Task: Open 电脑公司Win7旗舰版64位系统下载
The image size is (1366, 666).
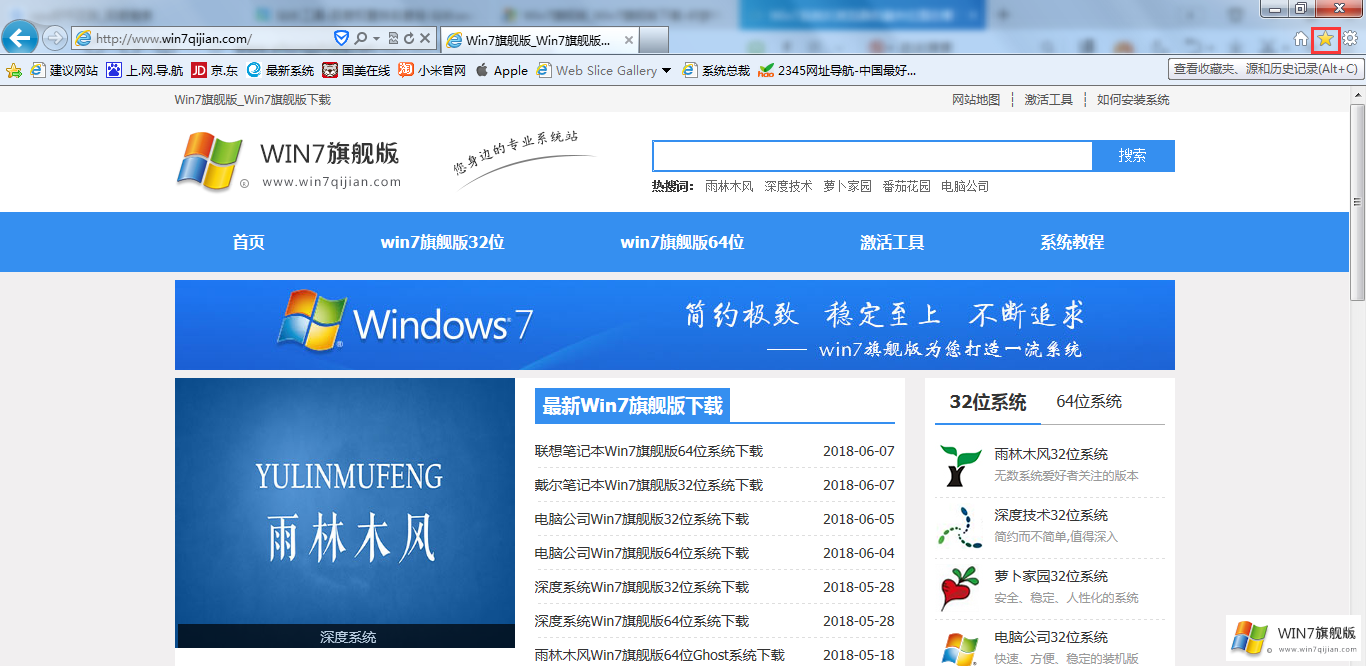Action: pyautogui.click(x=642, y=553)
